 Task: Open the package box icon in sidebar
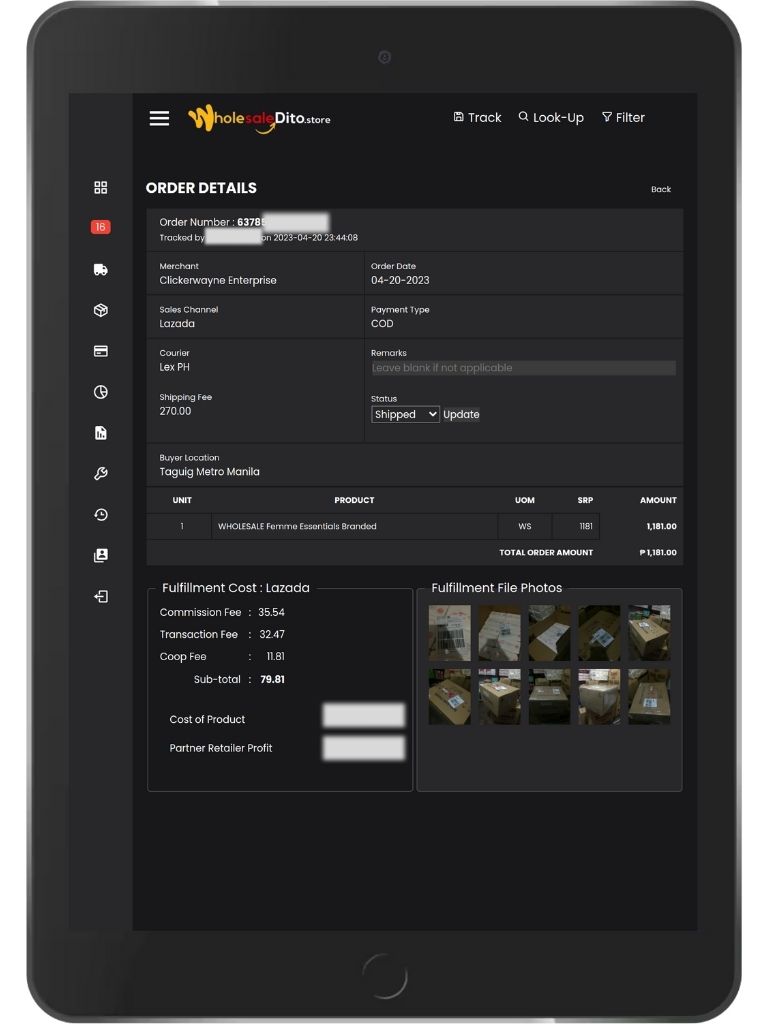click(x=101, y=311)
